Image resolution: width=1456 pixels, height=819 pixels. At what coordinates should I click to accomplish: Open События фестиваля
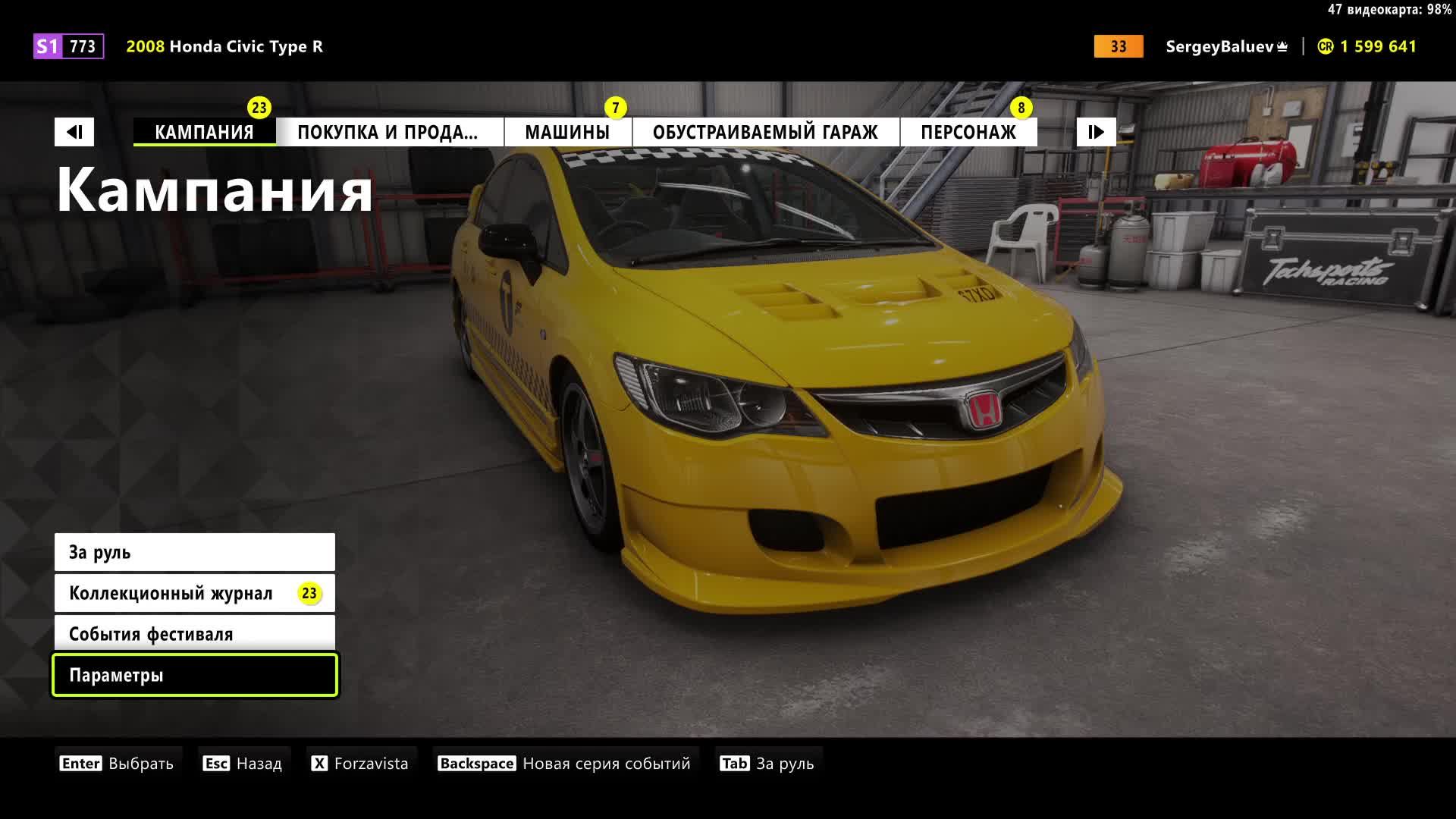(195, 633)
